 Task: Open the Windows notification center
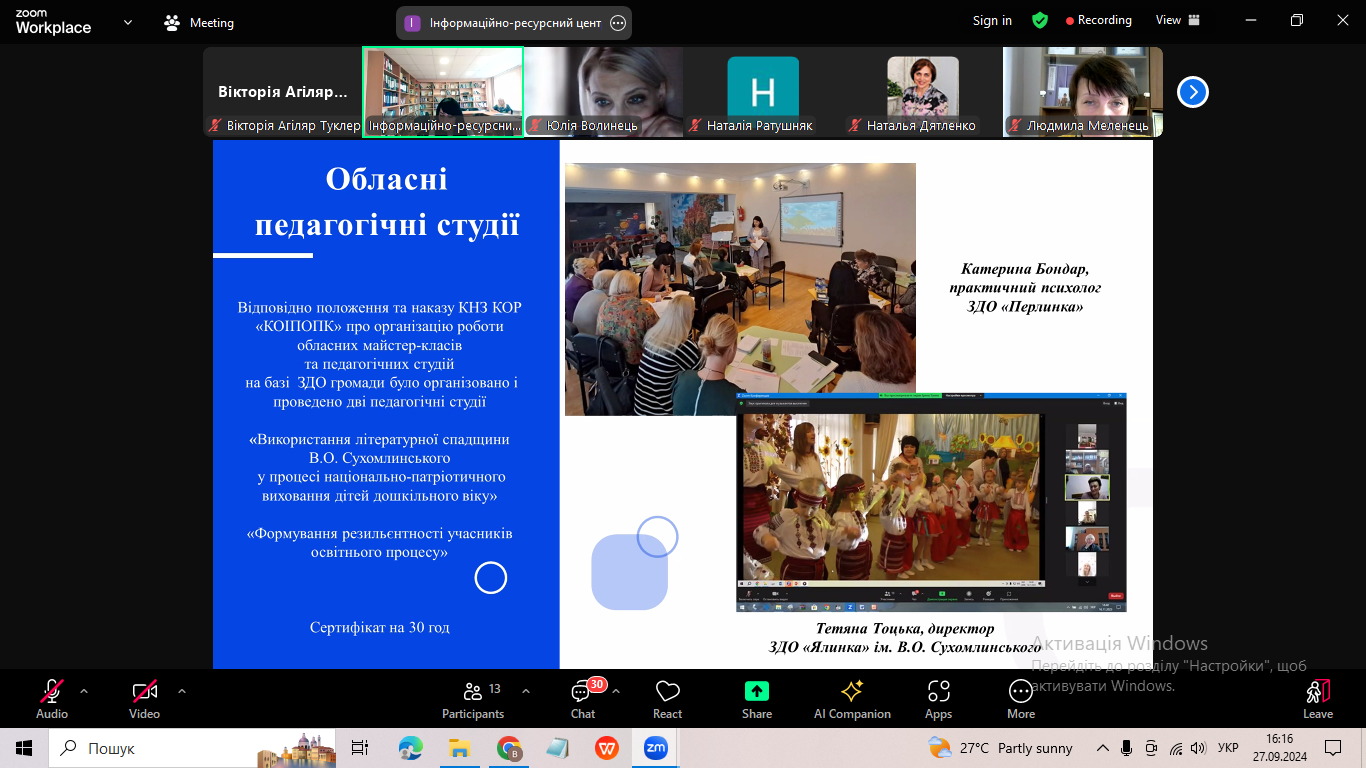[x=1333, y=748]
